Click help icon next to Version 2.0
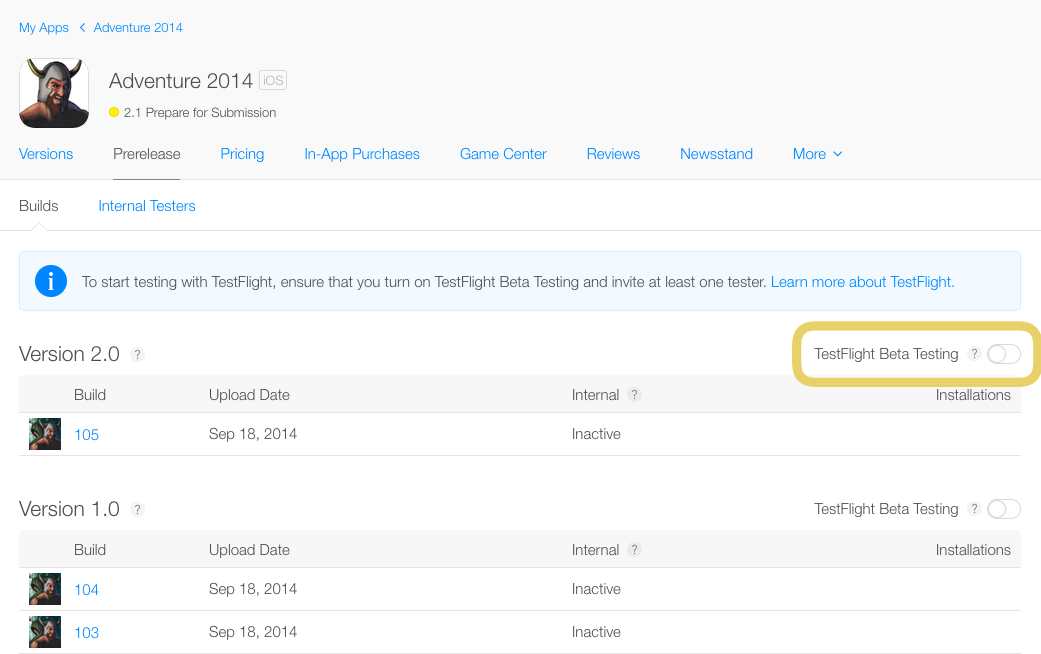Viewport: 1041px width, 654px height. click(138, 355)
